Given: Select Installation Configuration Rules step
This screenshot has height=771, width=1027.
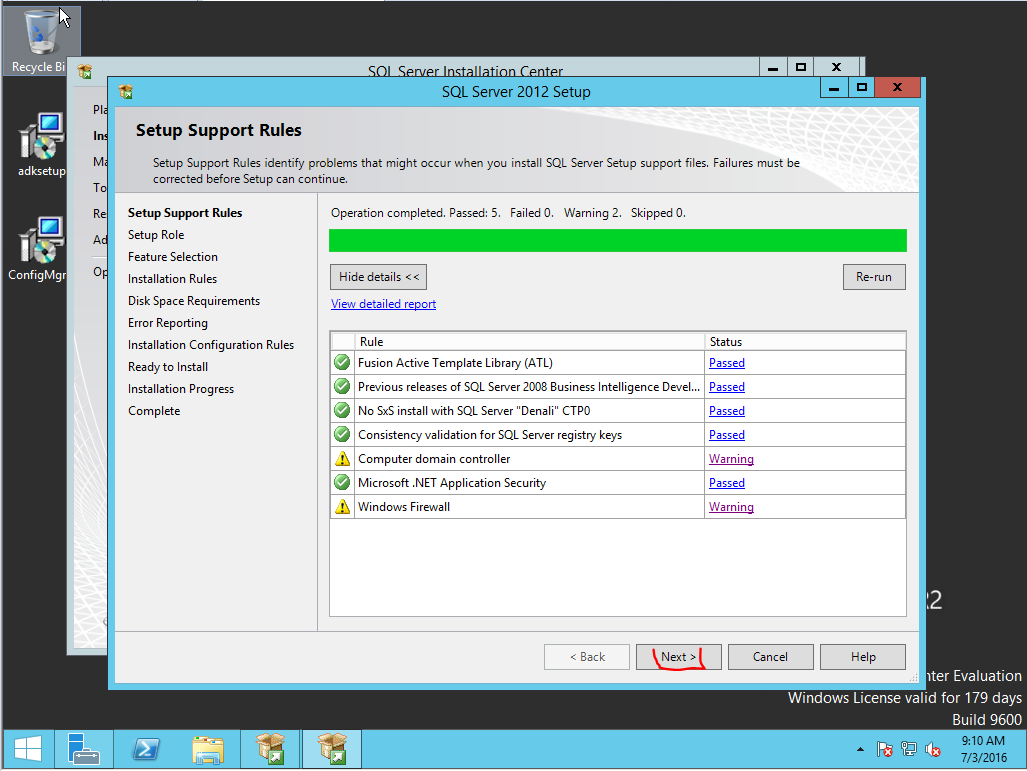Looking at the screenshot, I should tap(211, 345).
